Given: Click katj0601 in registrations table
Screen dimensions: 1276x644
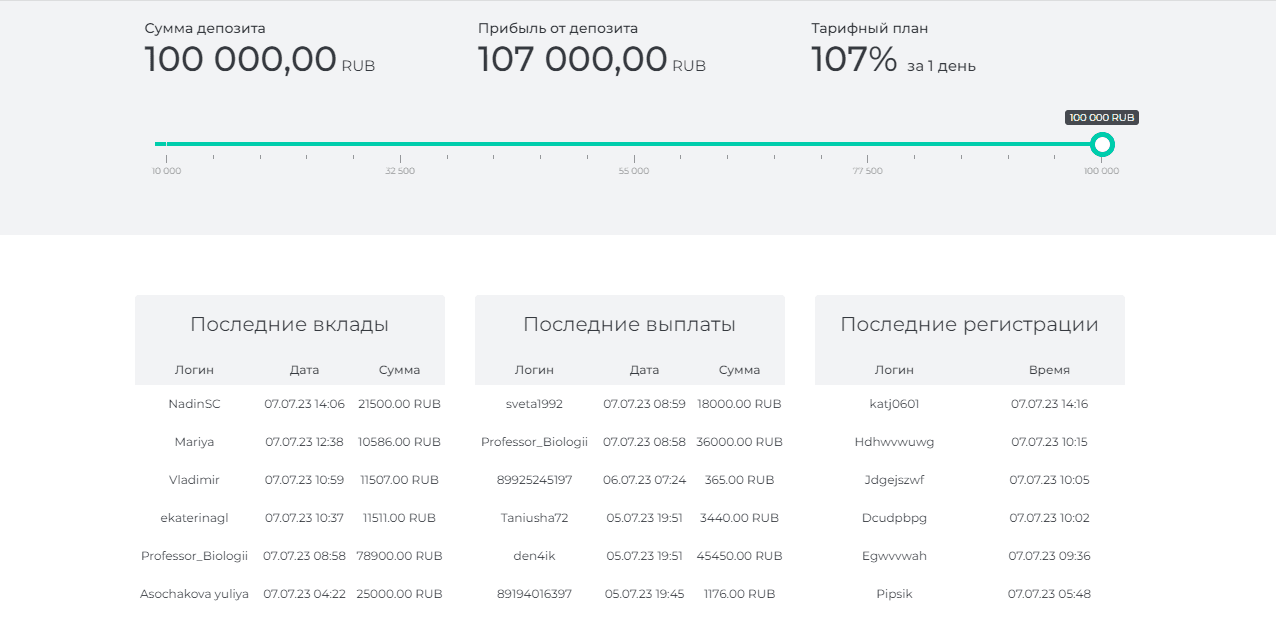Looking at the screenshot, I should [895, 403].
